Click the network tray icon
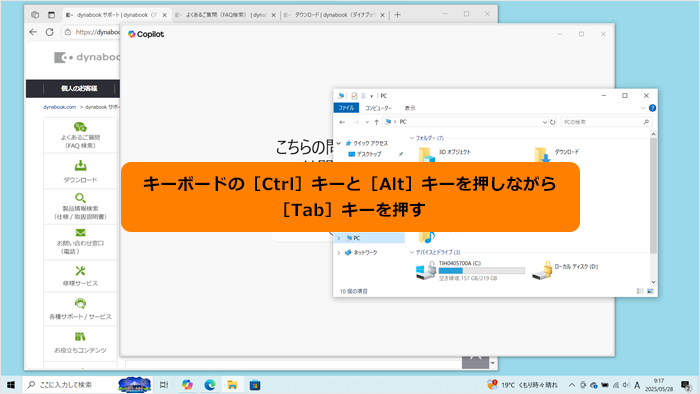The height and width of the screenshot is (394, 700). coord(616,385)
